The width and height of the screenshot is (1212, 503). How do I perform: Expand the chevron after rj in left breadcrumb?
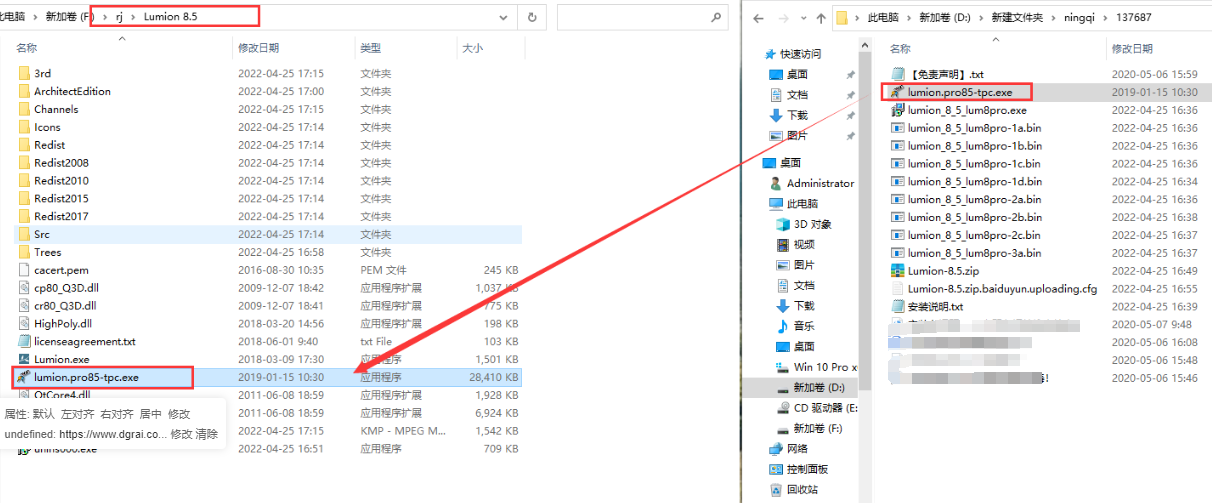click(x=134, y=17)
